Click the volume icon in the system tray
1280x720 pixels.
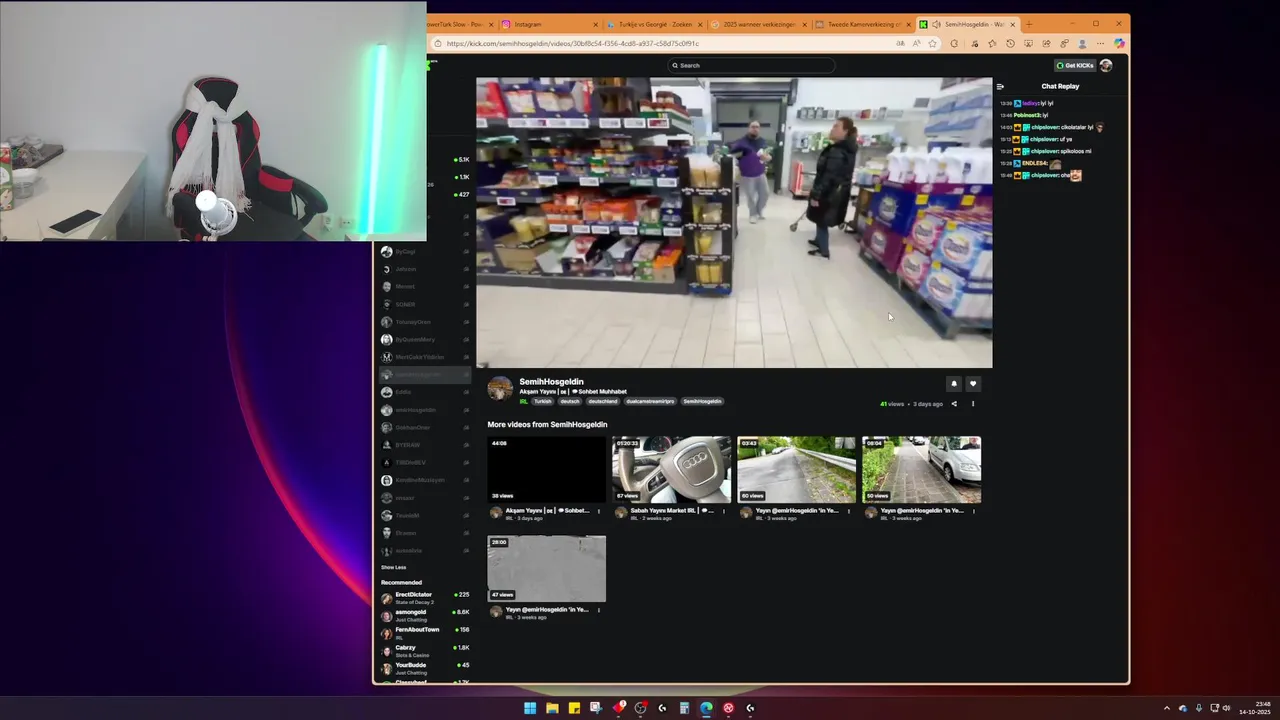pyautogui.click(x=1228, y=708)
